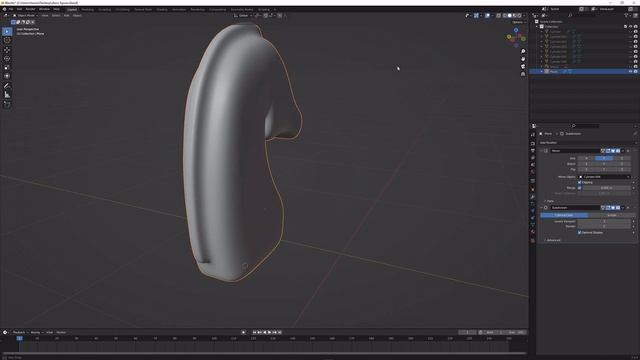The width and height of the screenshot is (640, 360).
Task: Jump to timeline start frame
Action: 254,332
